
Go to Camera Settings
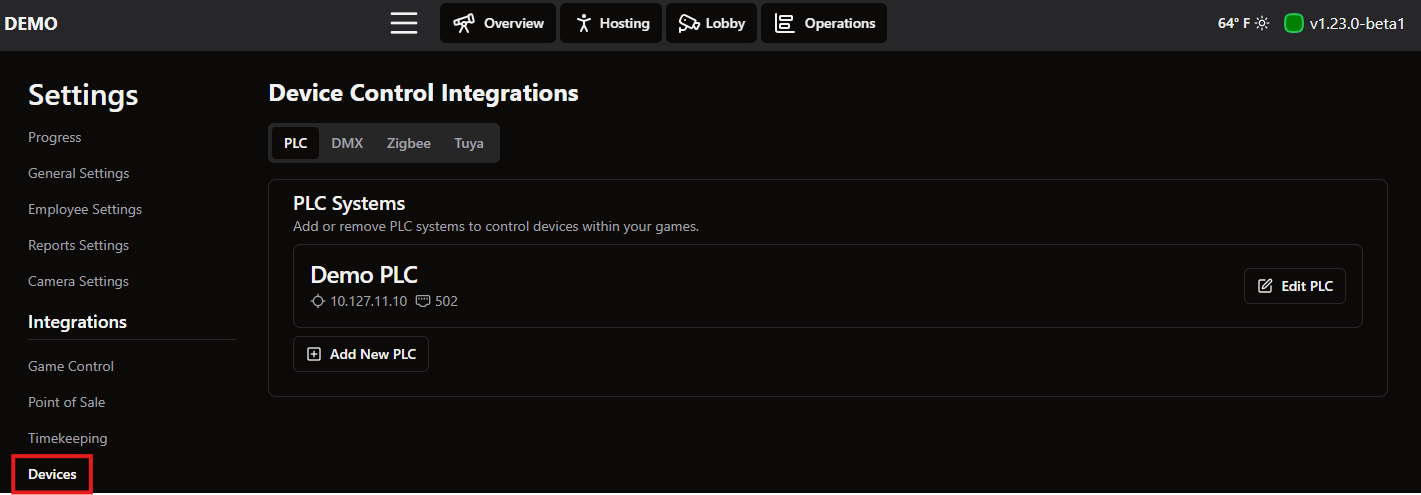(x=78, y=281)
